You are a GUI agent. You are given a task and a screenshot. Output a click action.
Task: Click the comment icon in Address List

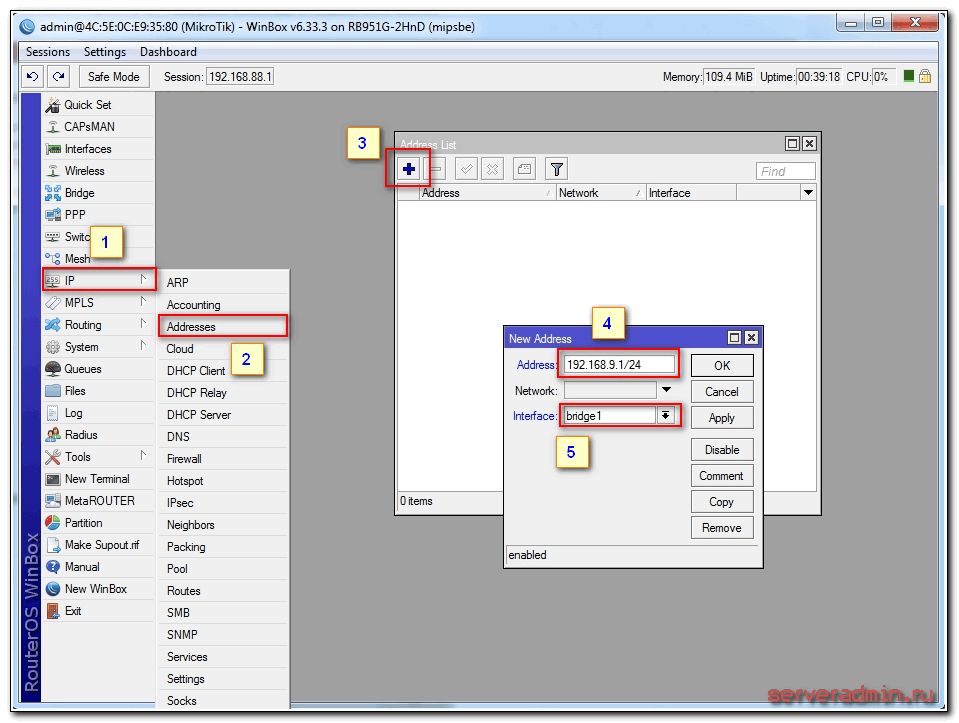[x=524, y=169]
